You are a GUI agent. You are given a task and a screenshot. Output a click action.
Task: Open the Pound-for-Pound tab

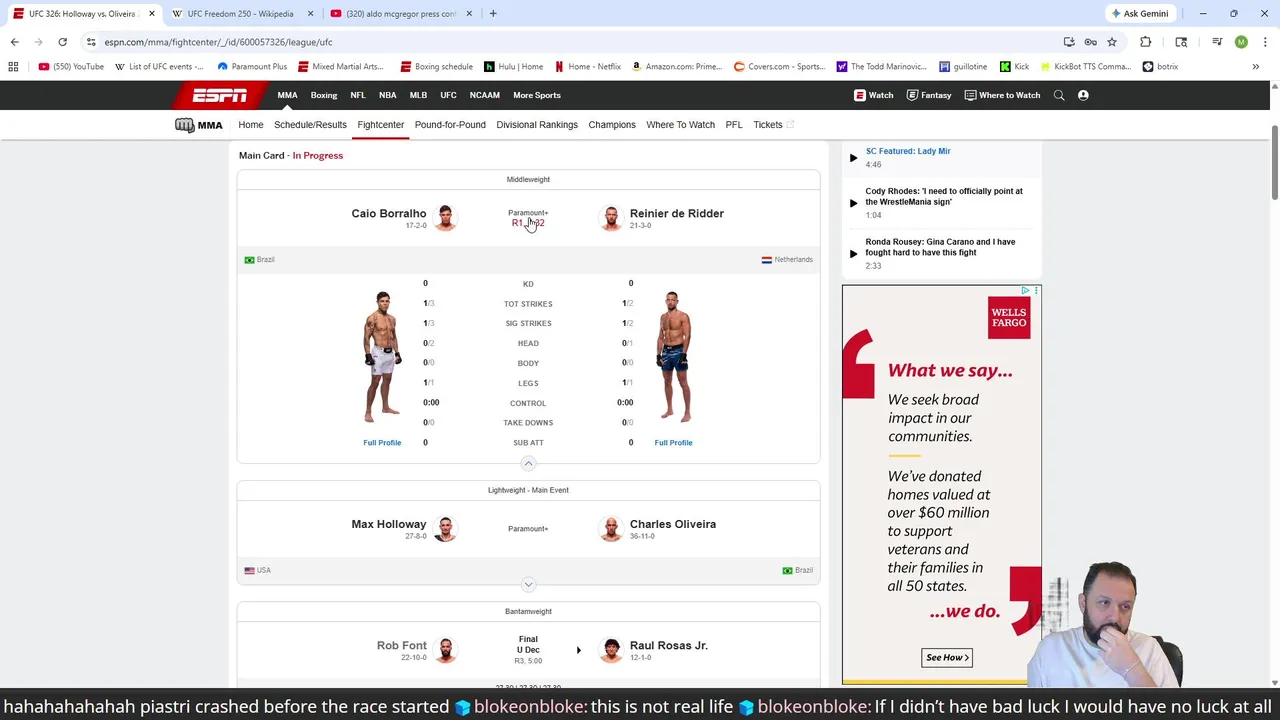point(450,125)
